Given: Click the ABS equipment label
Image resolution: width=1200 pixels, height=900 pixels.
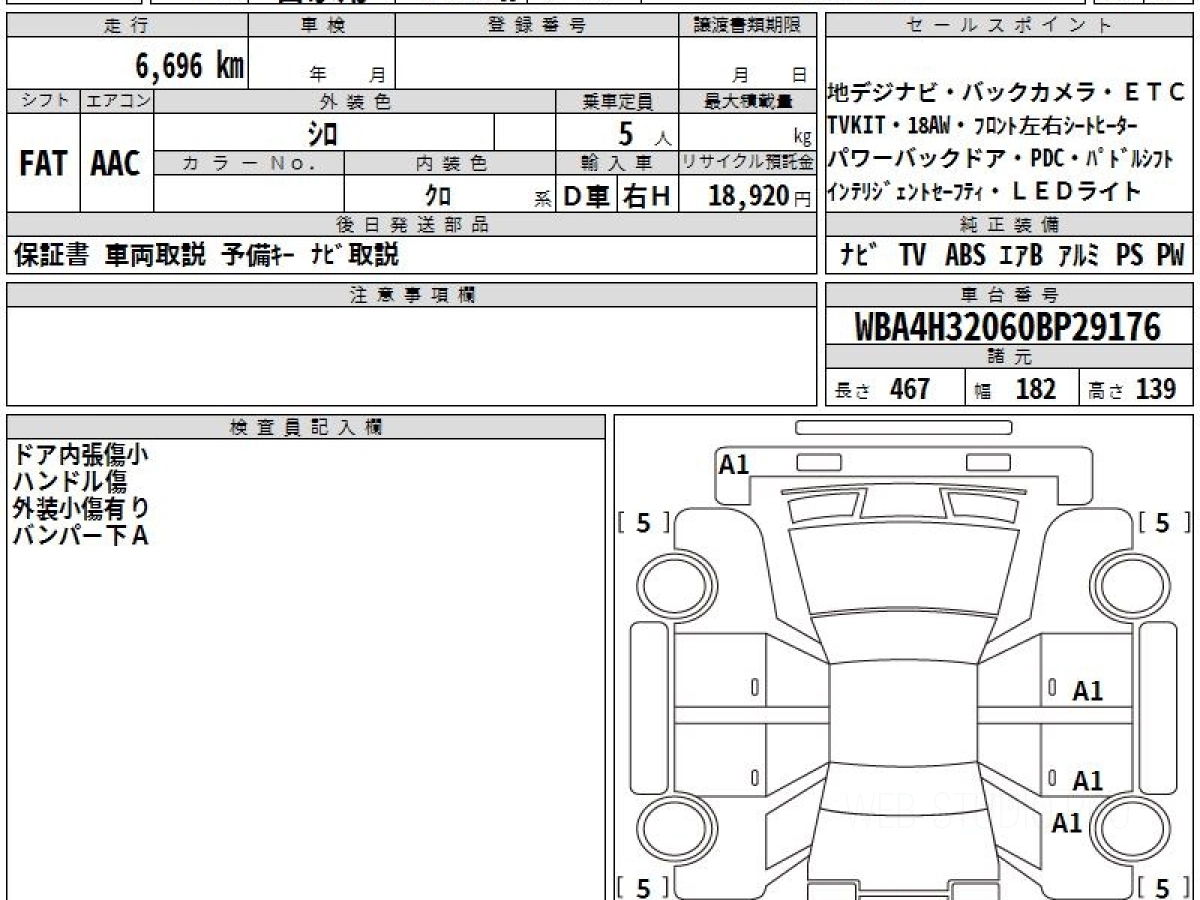Looking at the screenshot, I should pos(965,255).
